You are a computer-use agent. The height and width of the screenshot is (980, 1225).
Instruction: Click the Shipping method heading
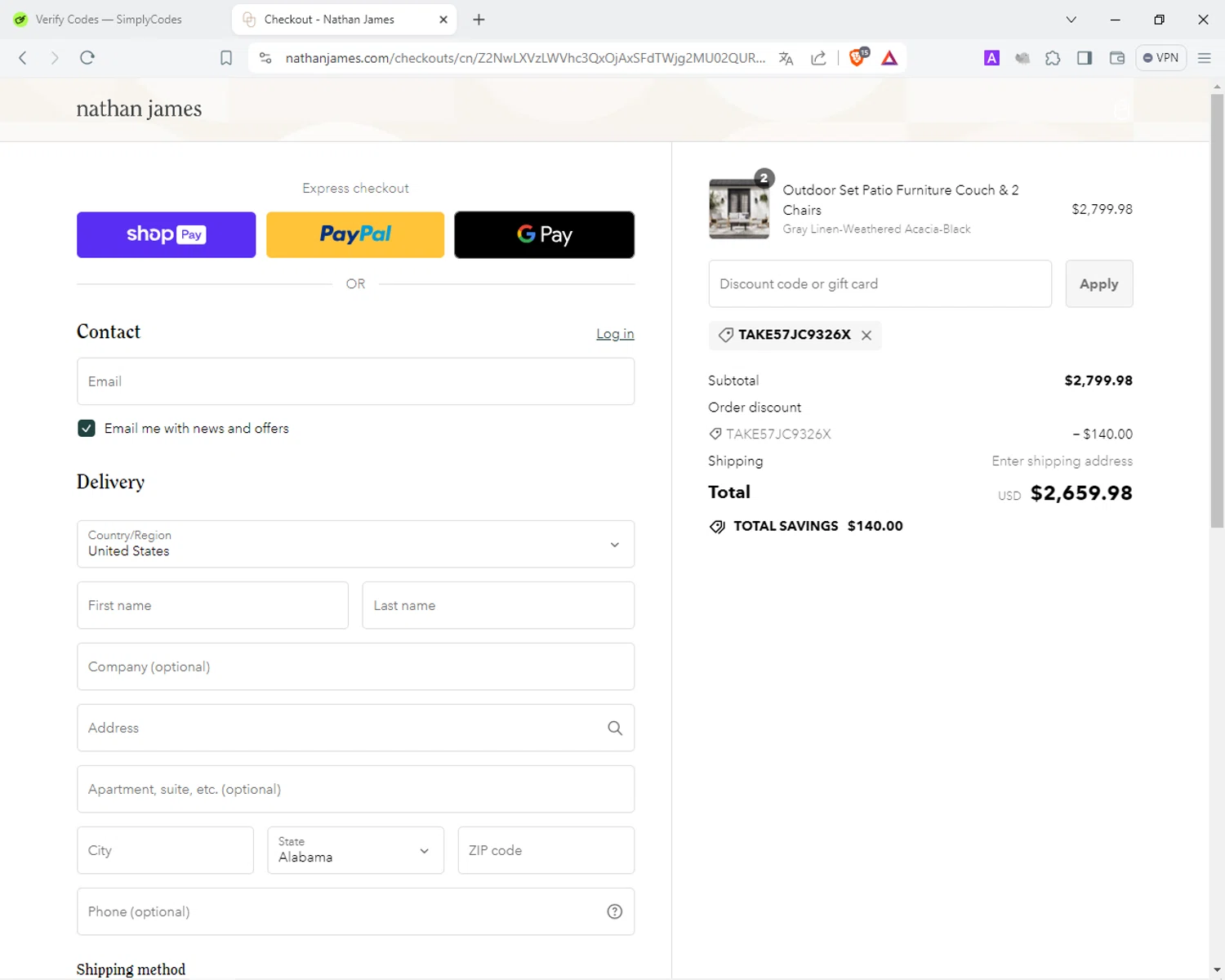tap(131, 969)
